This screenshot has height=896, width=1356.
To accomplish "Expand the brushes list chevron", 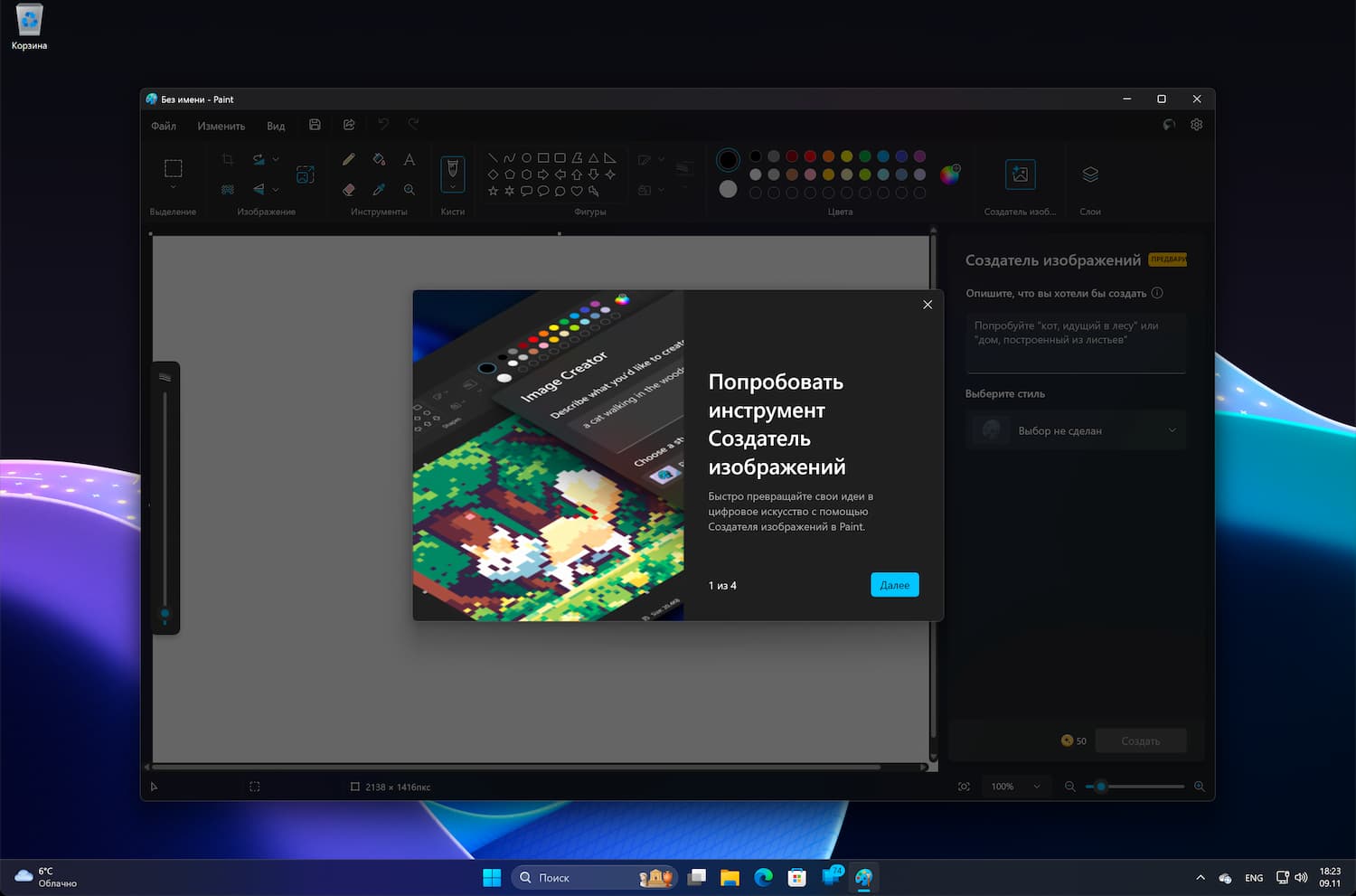I will point(453,186).
